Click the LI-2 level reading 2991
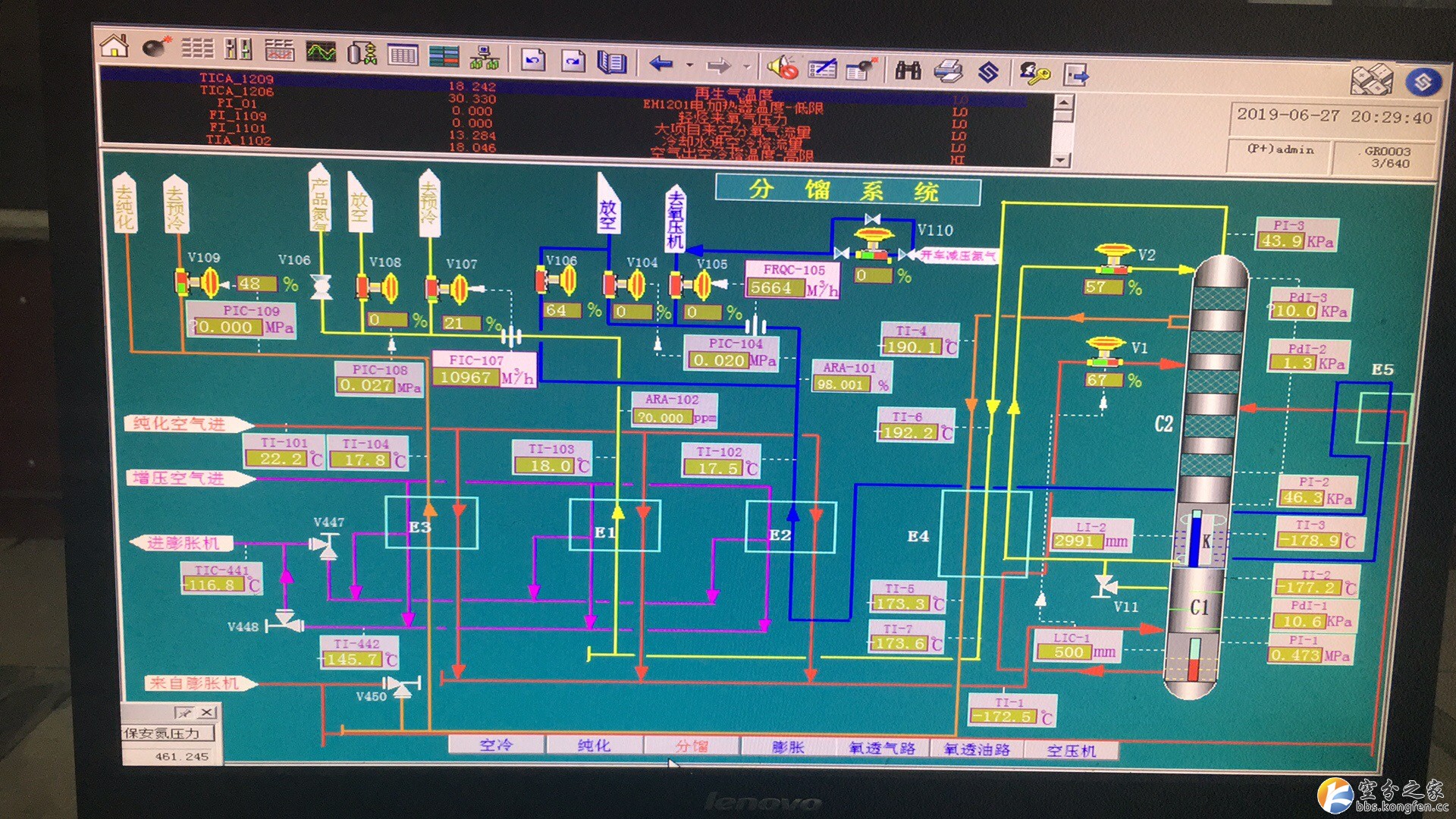 click(1077, 541)
